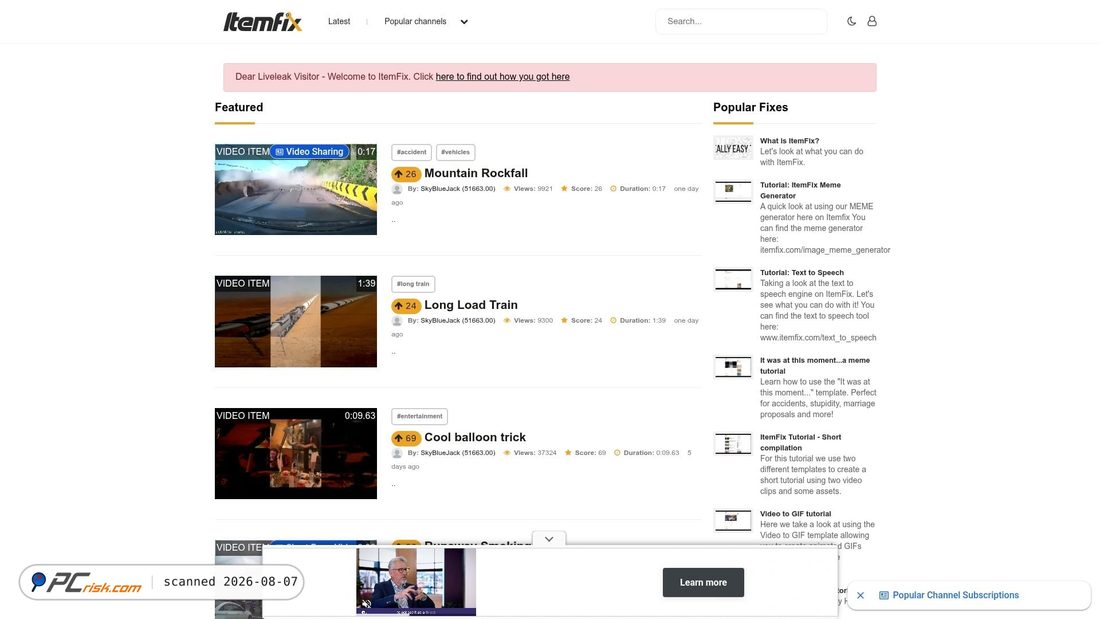The height and width of the screenshot is (619, 1100).
Task: Open the Long Load Train title
Action: point(471,305)
